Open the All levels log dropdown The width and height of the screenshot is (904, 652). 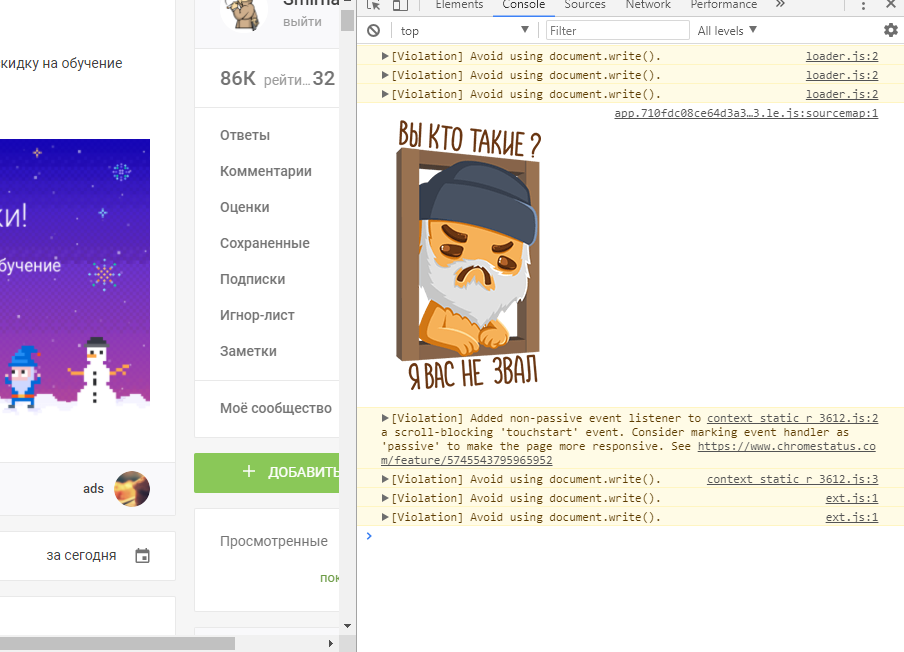pos(727,31)
